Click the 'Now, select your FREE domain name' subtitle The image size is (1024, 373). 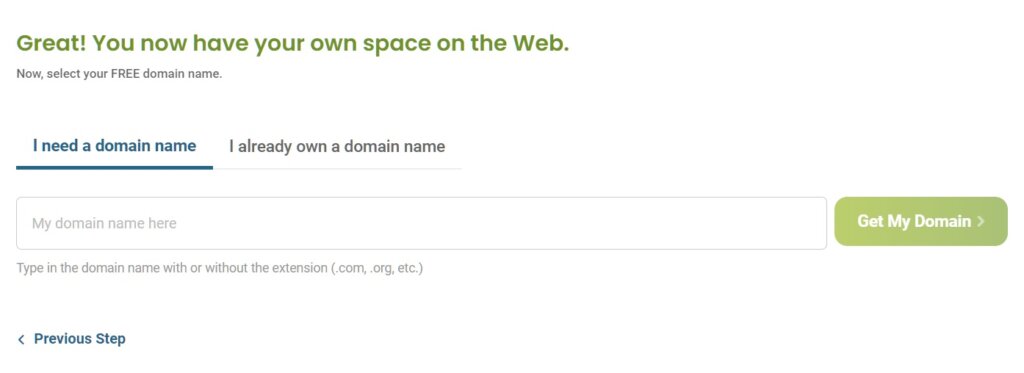click(x=120, y=74)
